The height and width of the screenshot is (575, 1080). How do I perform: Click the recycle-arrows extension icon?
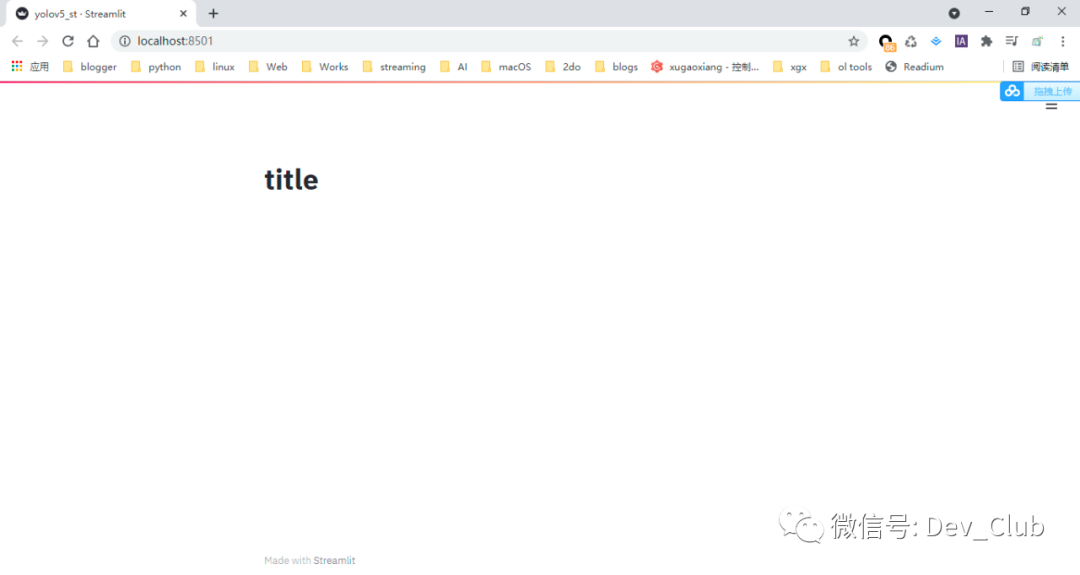[911, 41]
